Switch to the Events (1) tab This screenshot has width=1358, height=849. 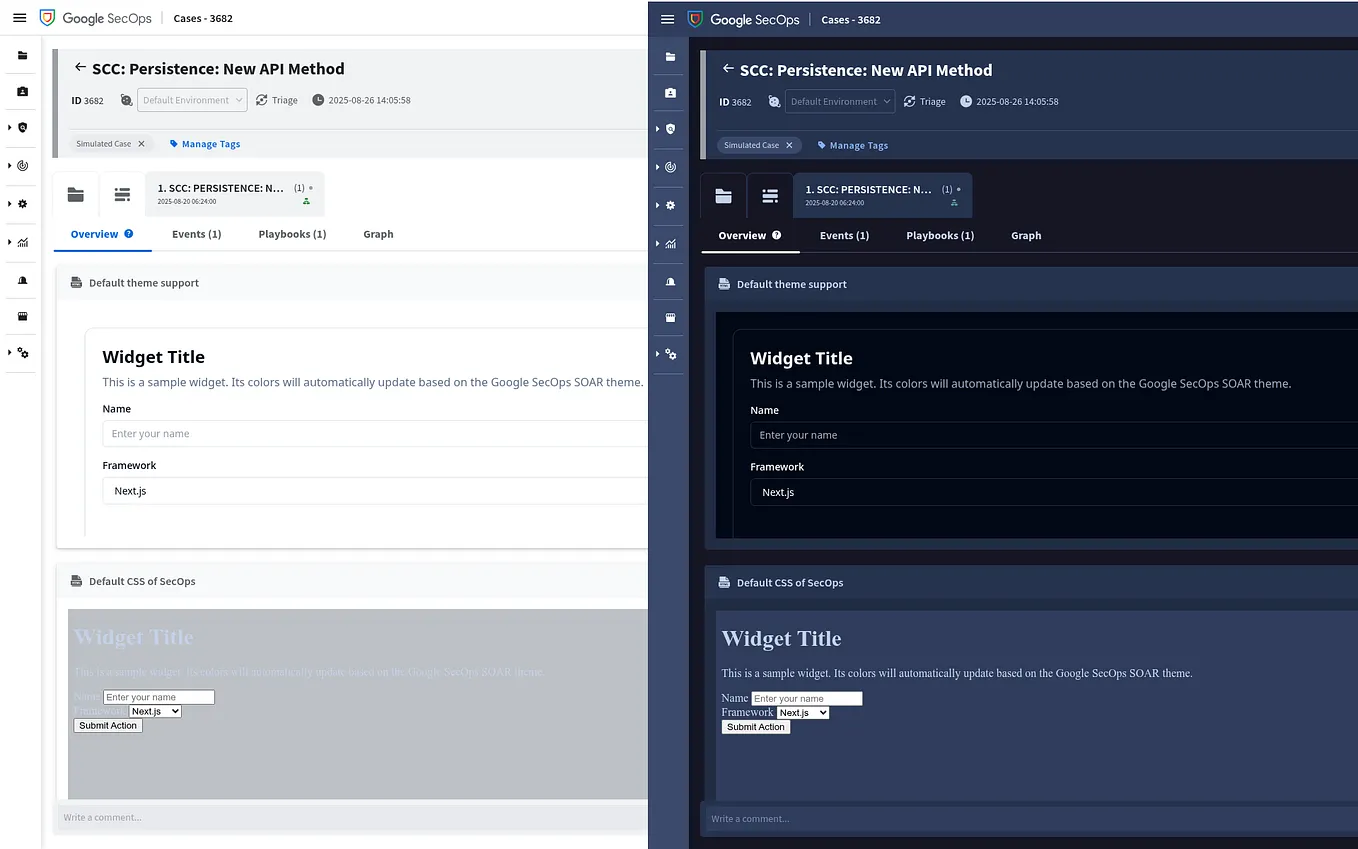point(196,234)
